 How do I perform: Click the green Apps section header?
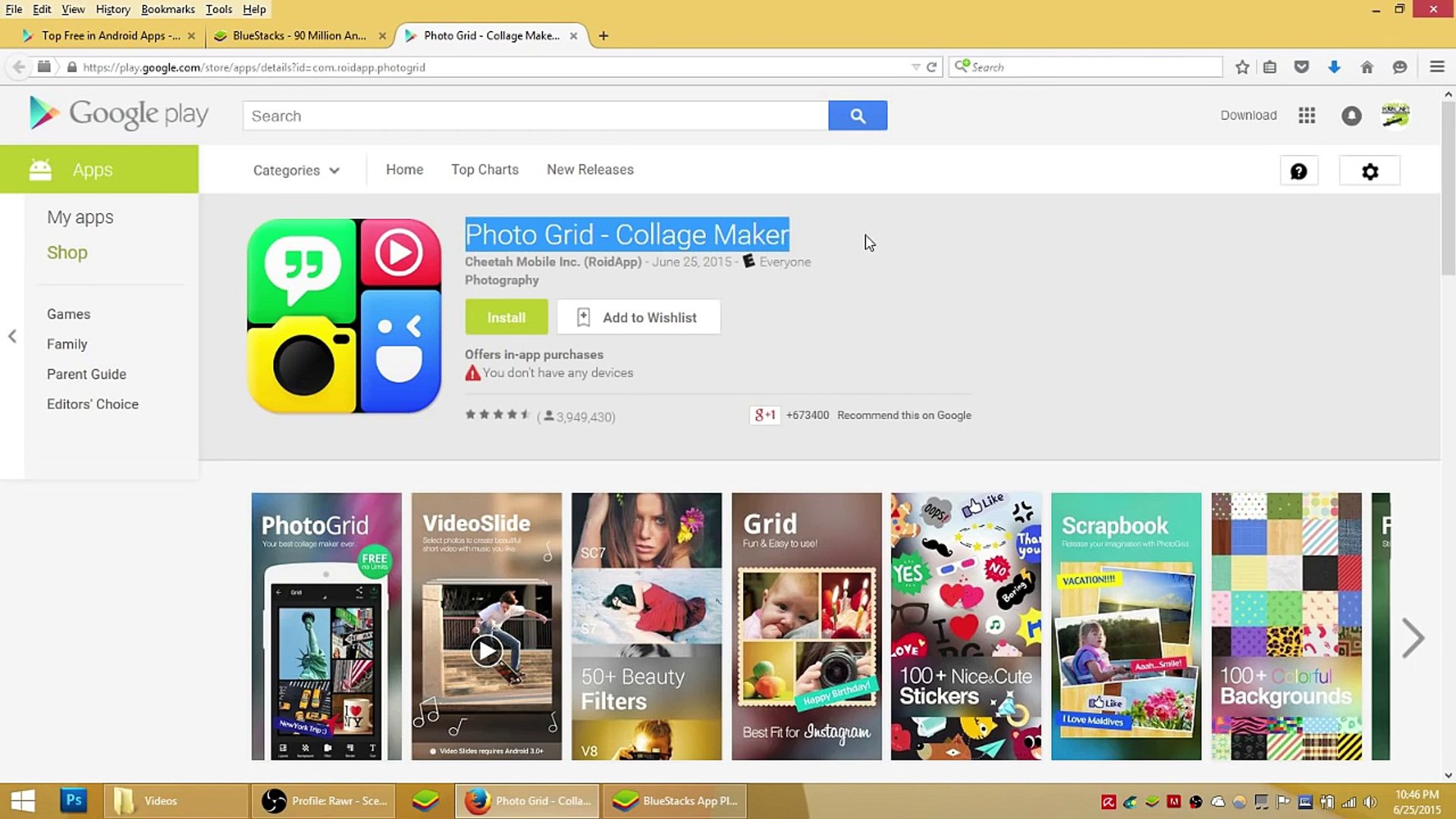(x=99, y=169)
